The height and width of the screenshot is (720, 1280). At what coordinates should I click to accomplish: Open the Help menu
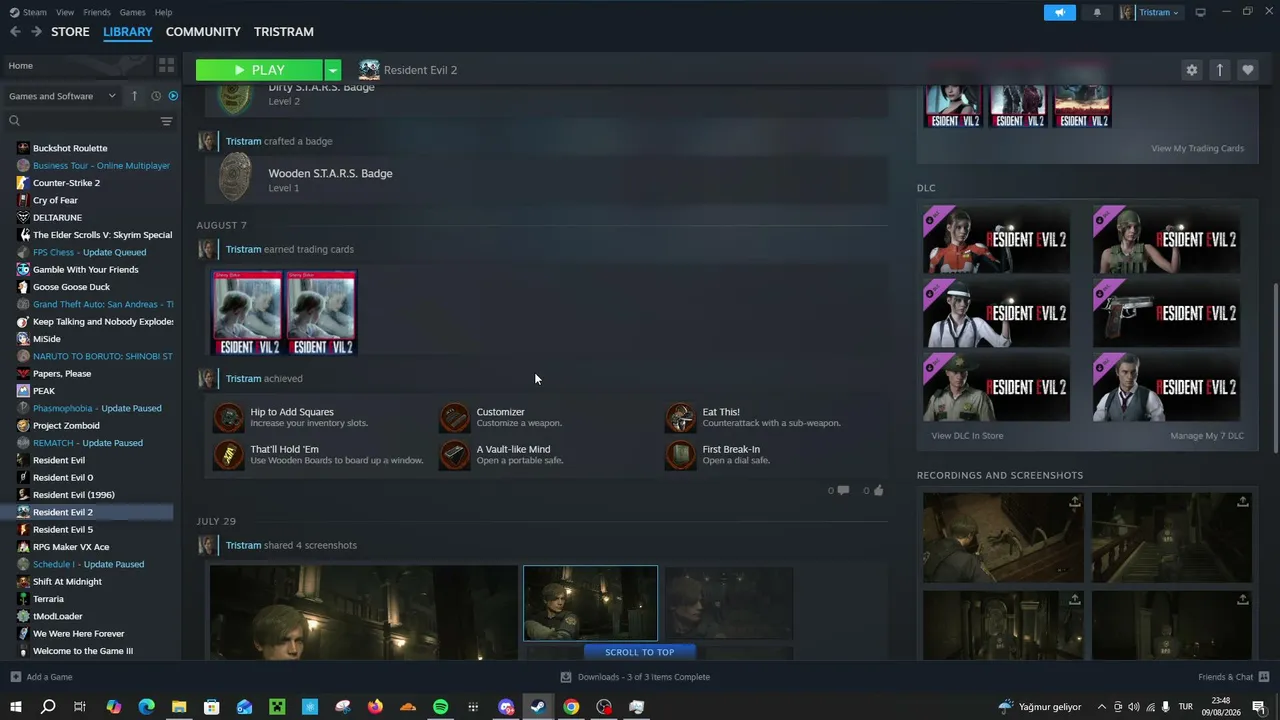(x=164, y=12)
